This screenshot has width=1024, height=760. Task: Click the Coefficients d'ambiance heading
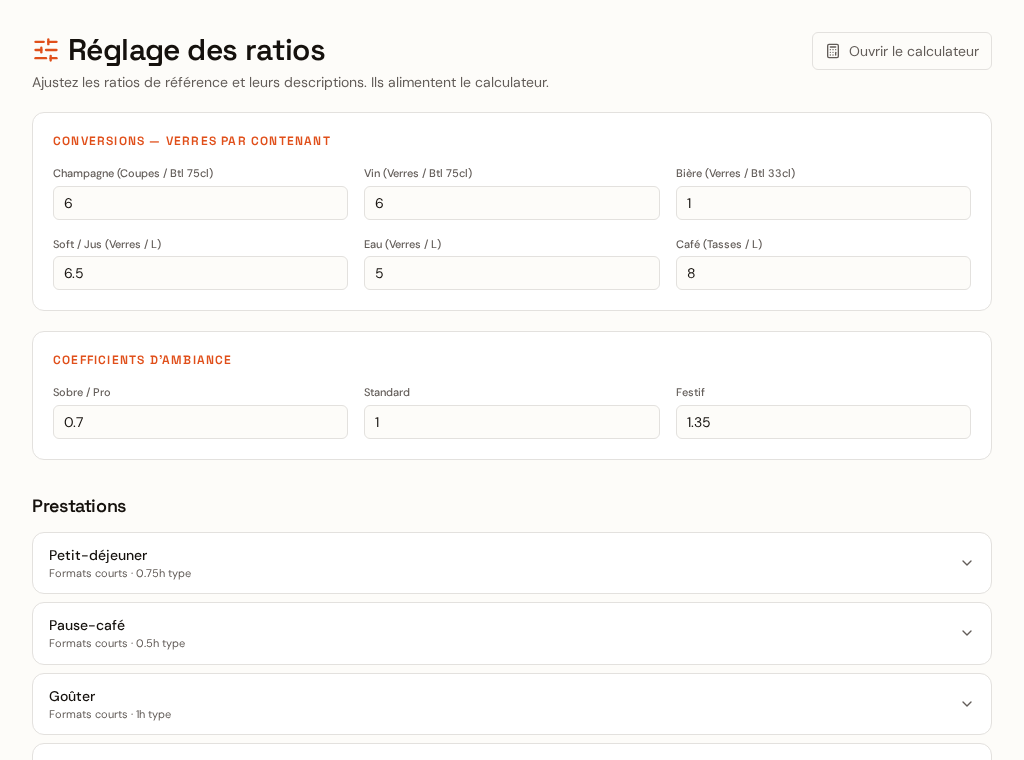pyautogui.click(x=142, y=360)
